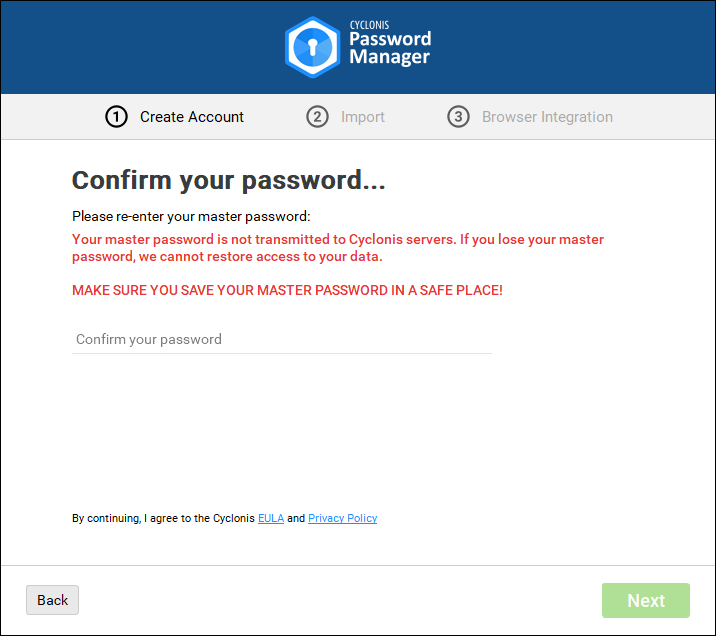Click the Cyclonis hexagon keyhole logo

coord(313,46)
